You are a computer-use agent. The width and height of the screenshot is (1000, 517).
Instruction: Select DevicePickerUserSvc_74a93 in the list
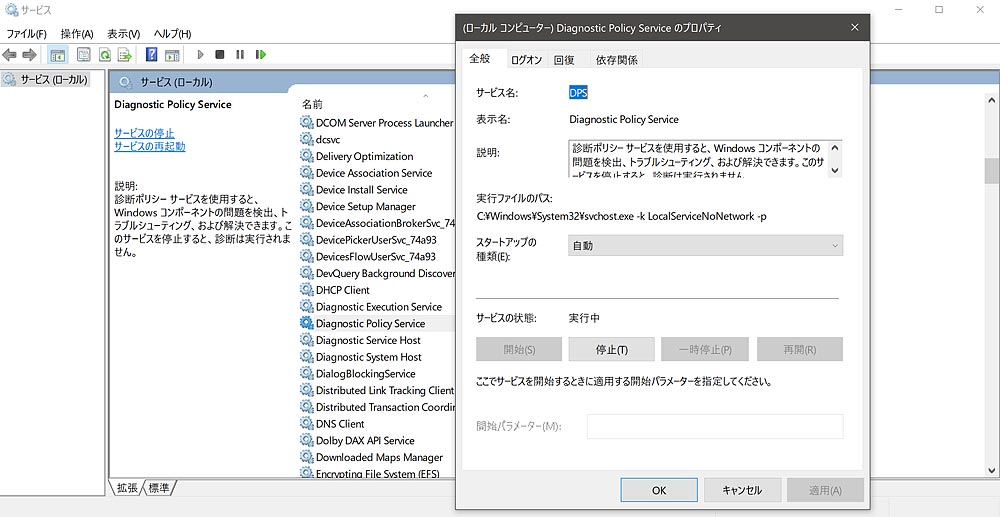[x=376, y=240]
